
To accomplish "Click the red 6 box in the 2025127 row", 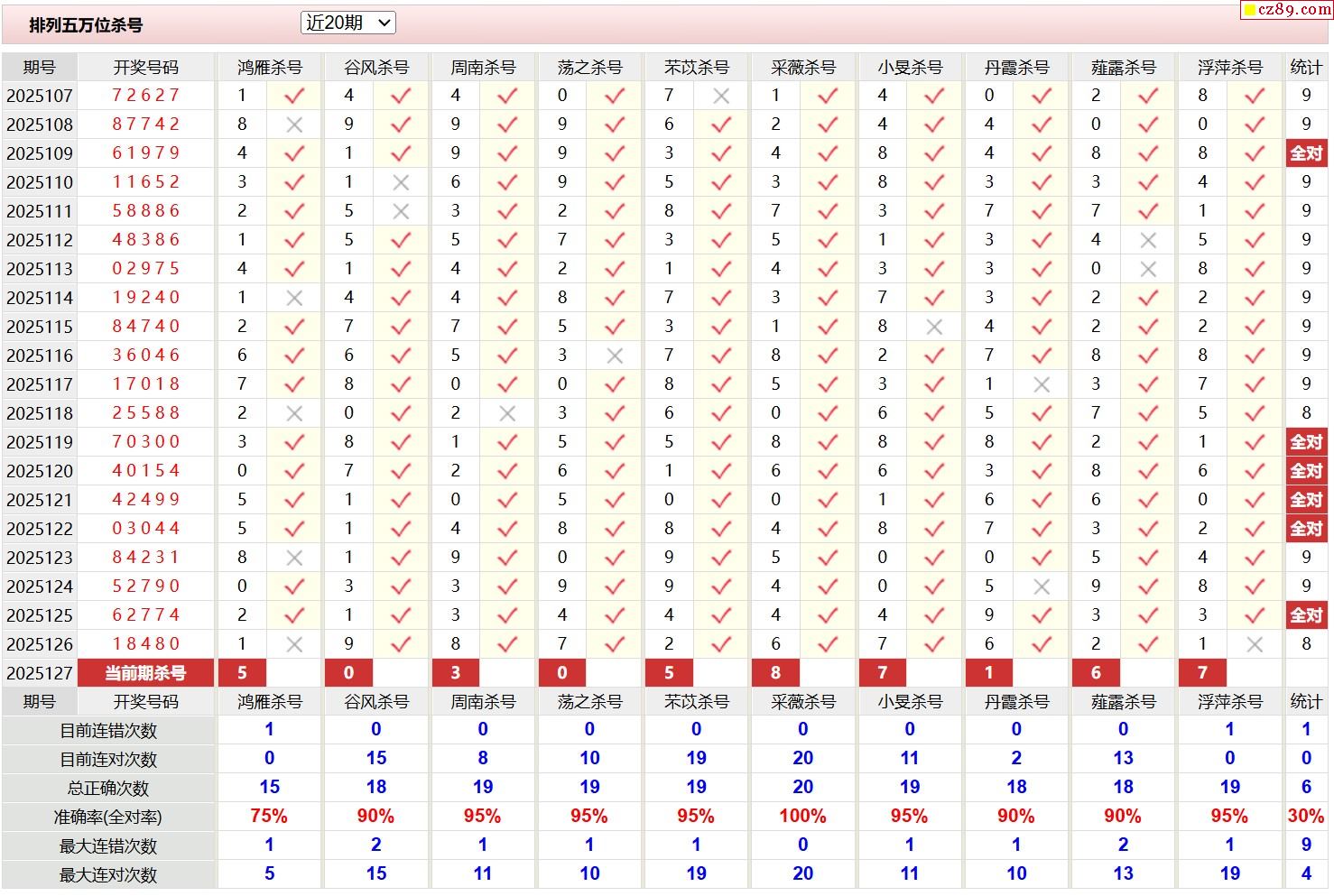I will point(1096,673).
